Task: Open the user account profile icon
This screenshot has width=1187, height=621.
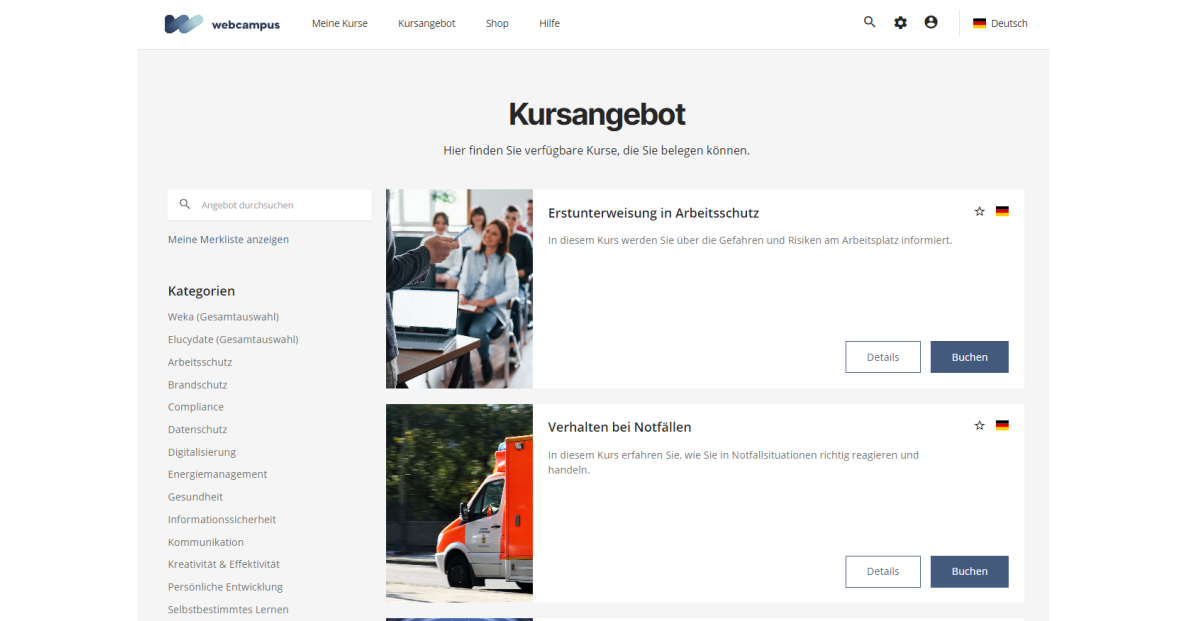Action: point(931,23)
